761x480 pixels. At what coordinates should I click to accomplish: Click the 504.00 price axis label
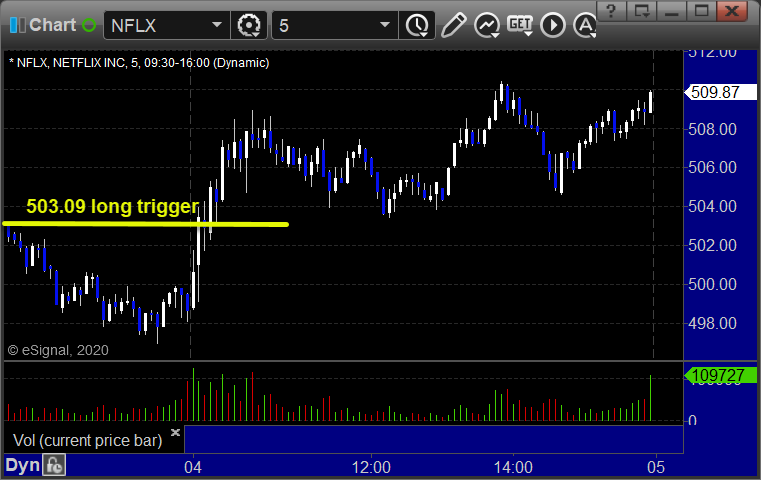(x=712, y=206)
